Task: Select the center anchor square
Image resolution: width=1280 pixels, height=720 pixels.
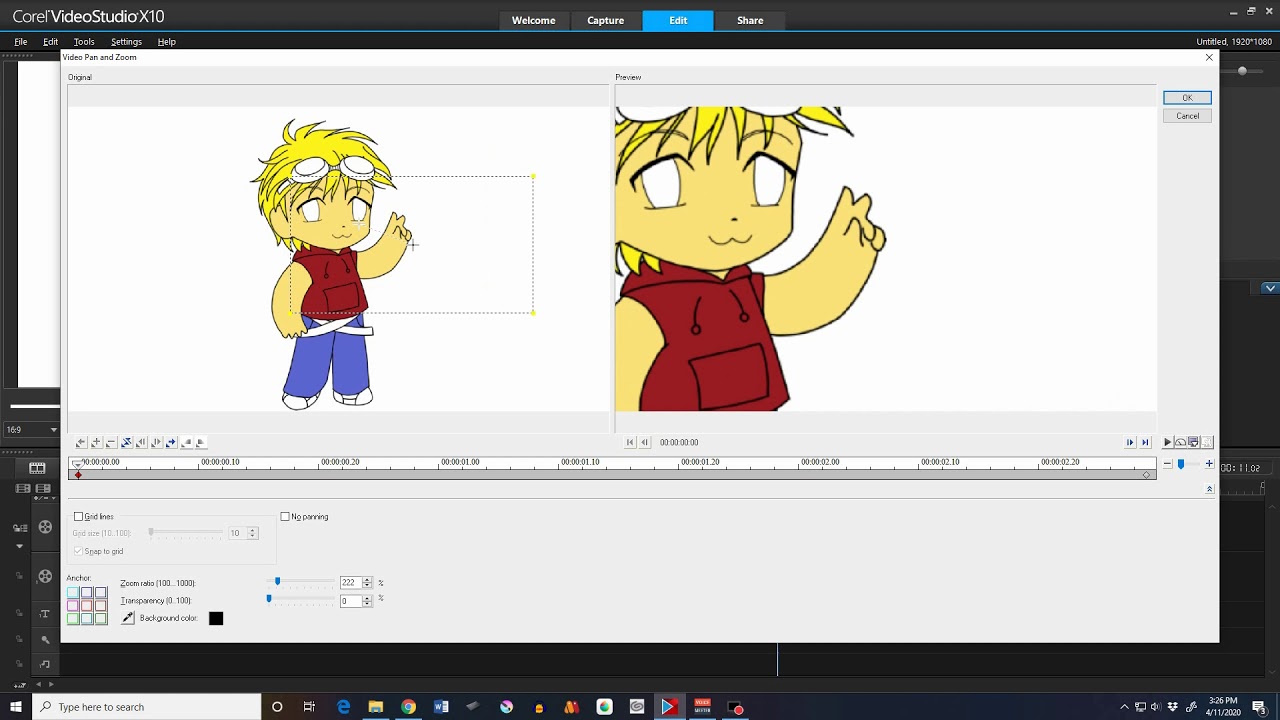Action: [87, 606]
